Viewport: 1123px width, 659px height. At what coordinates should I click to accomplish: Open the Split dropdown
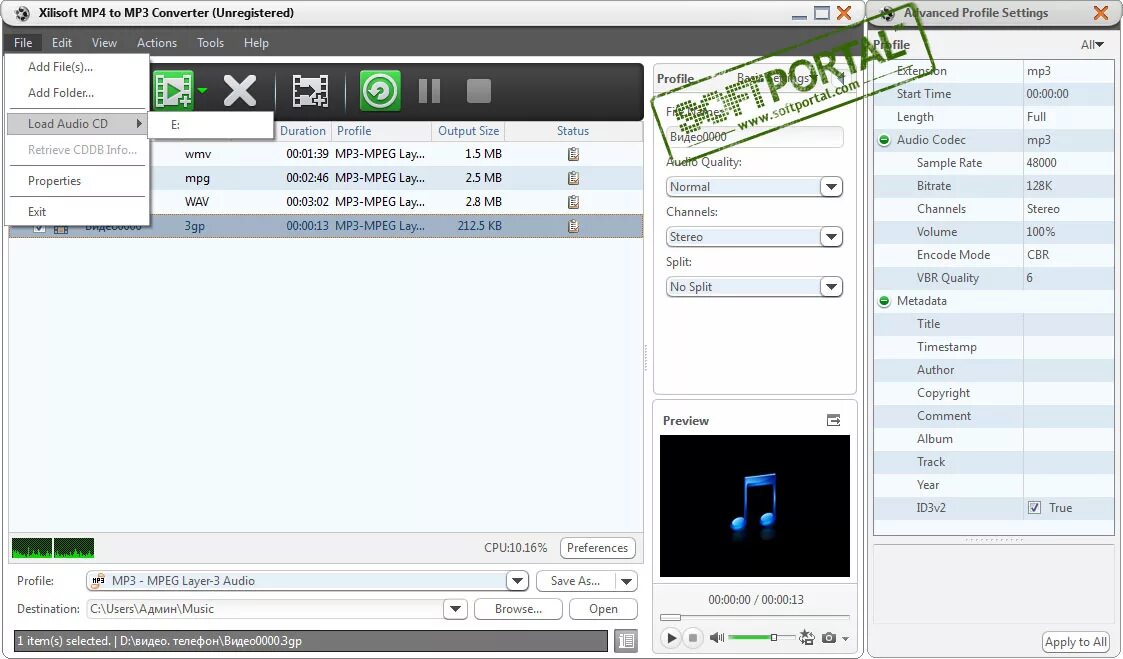tap(831, 287)
